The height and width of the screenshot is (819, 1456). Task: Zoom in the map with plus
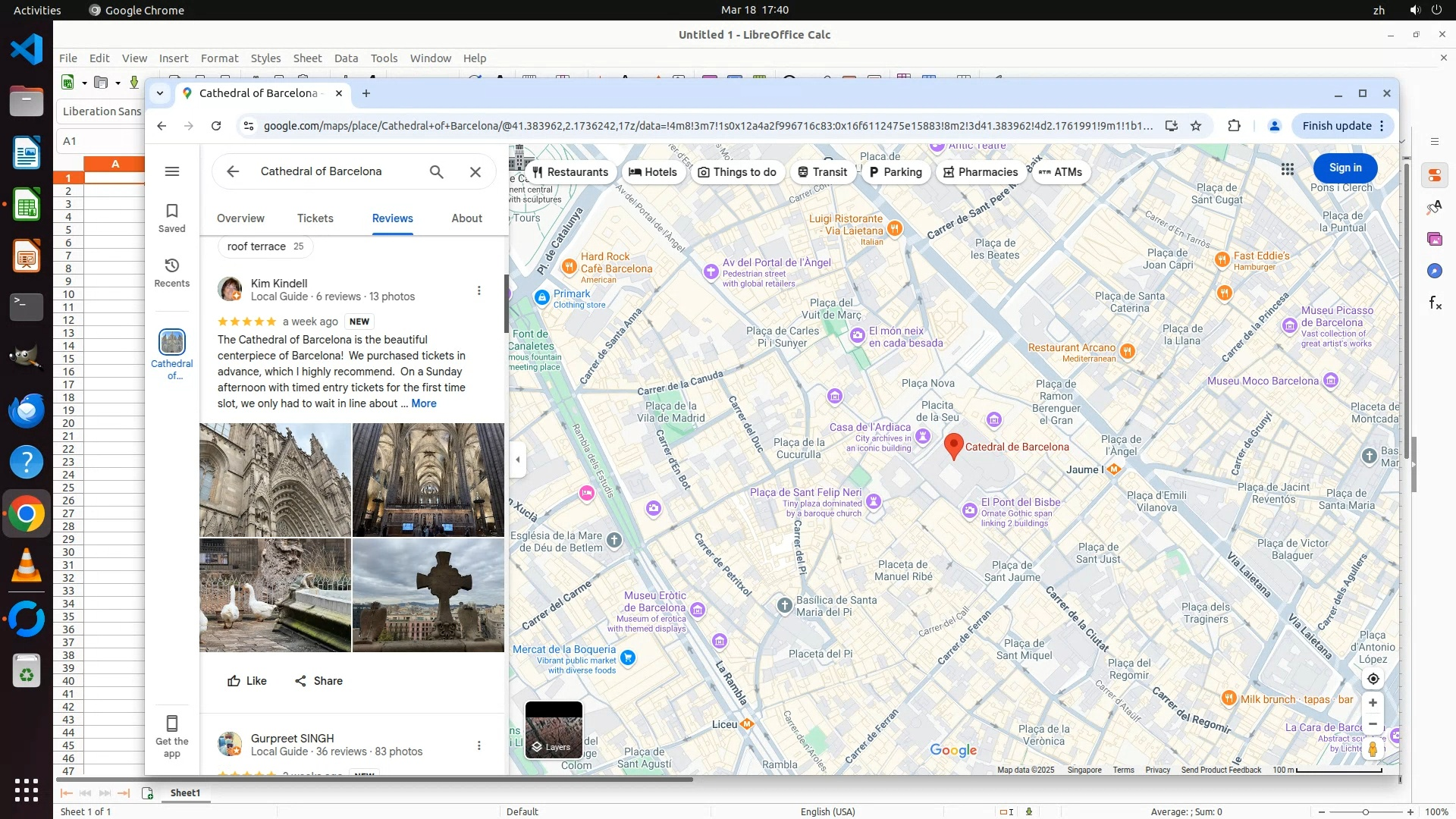pyautogui.click(x=1373, y=703)
